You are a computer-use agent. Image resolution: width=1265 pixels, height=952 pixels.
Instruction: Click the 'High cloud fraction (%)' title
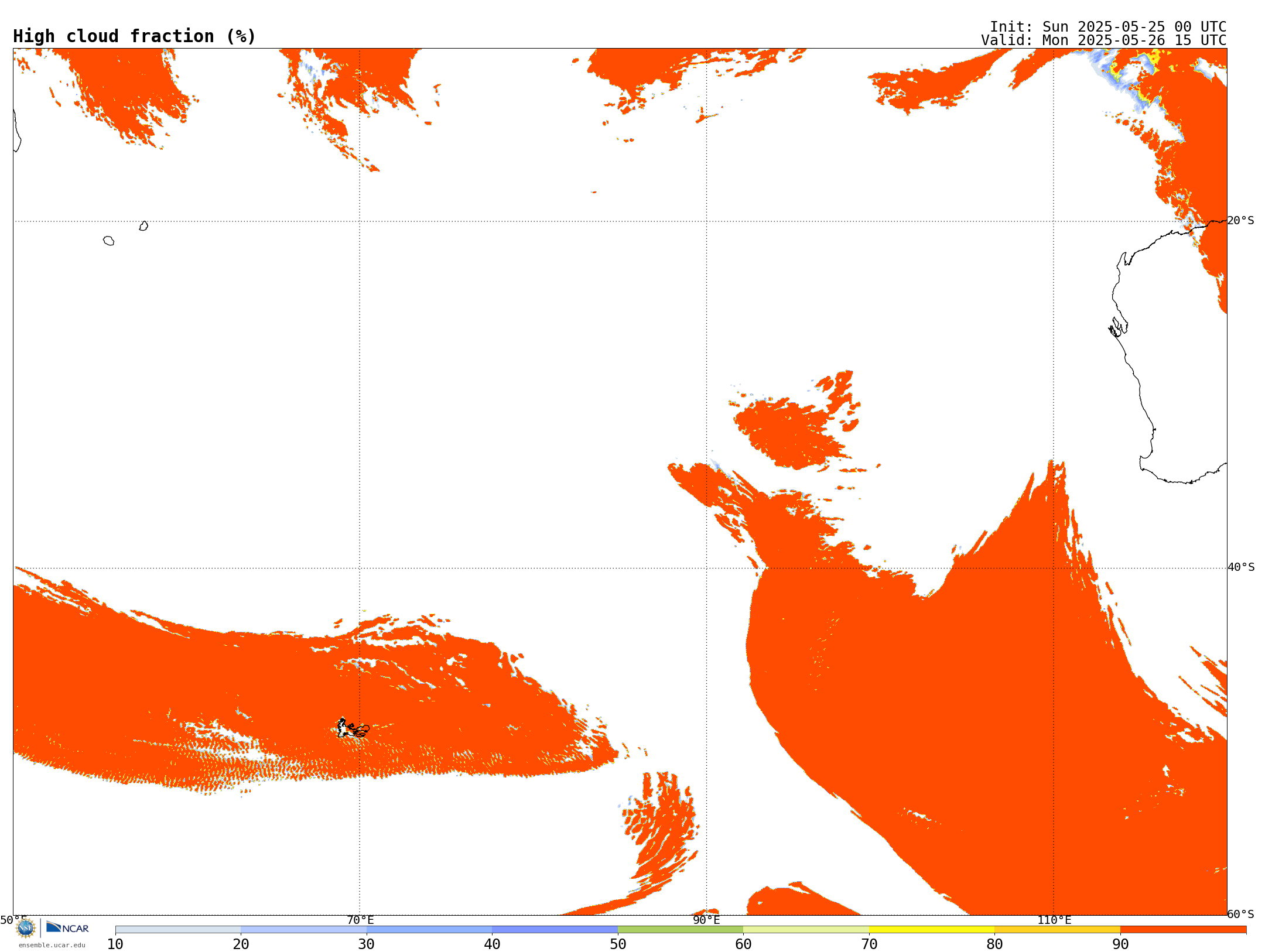click(135, 36)
